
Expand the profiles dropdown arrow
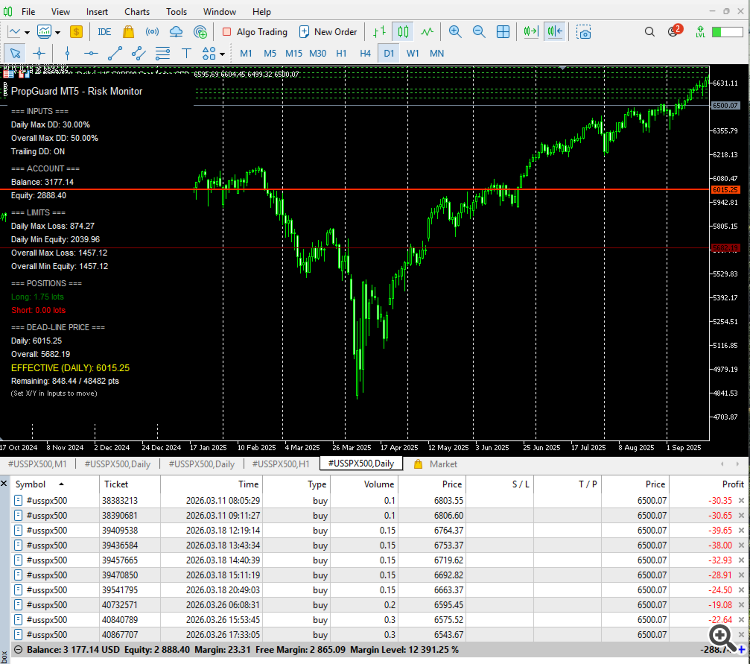58,33
